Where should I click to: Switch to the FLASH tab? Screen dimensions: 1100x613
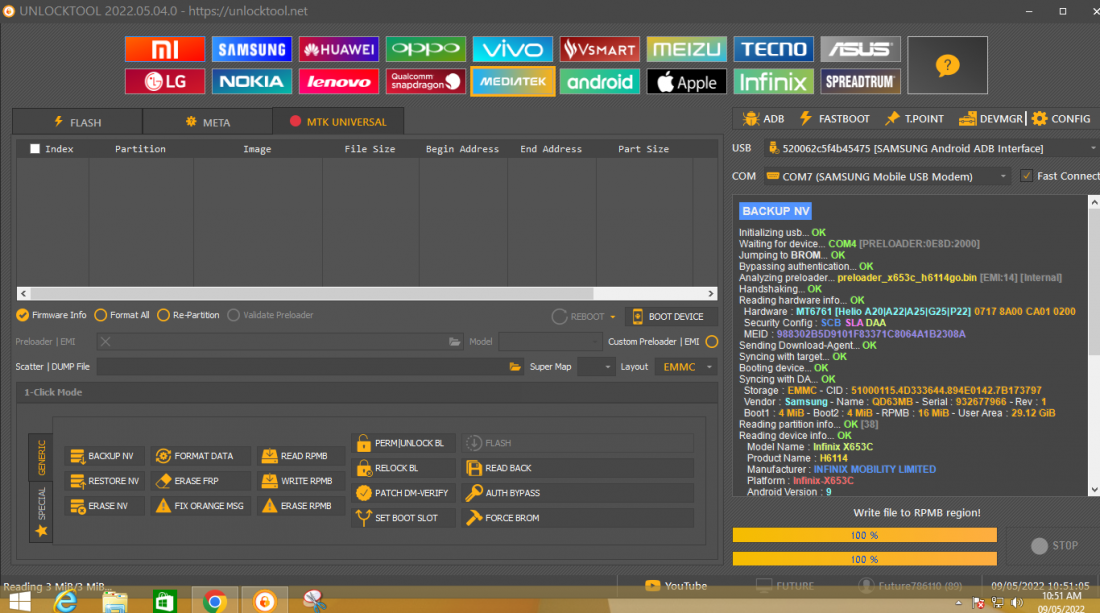[77, 122]
